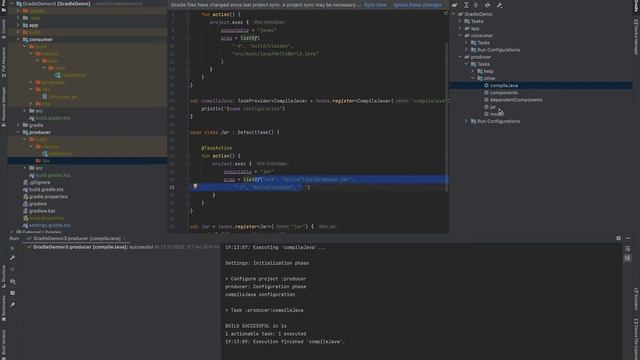Expand producer Run Configurations node
This screenshot has height=360, width=640.
467,121
